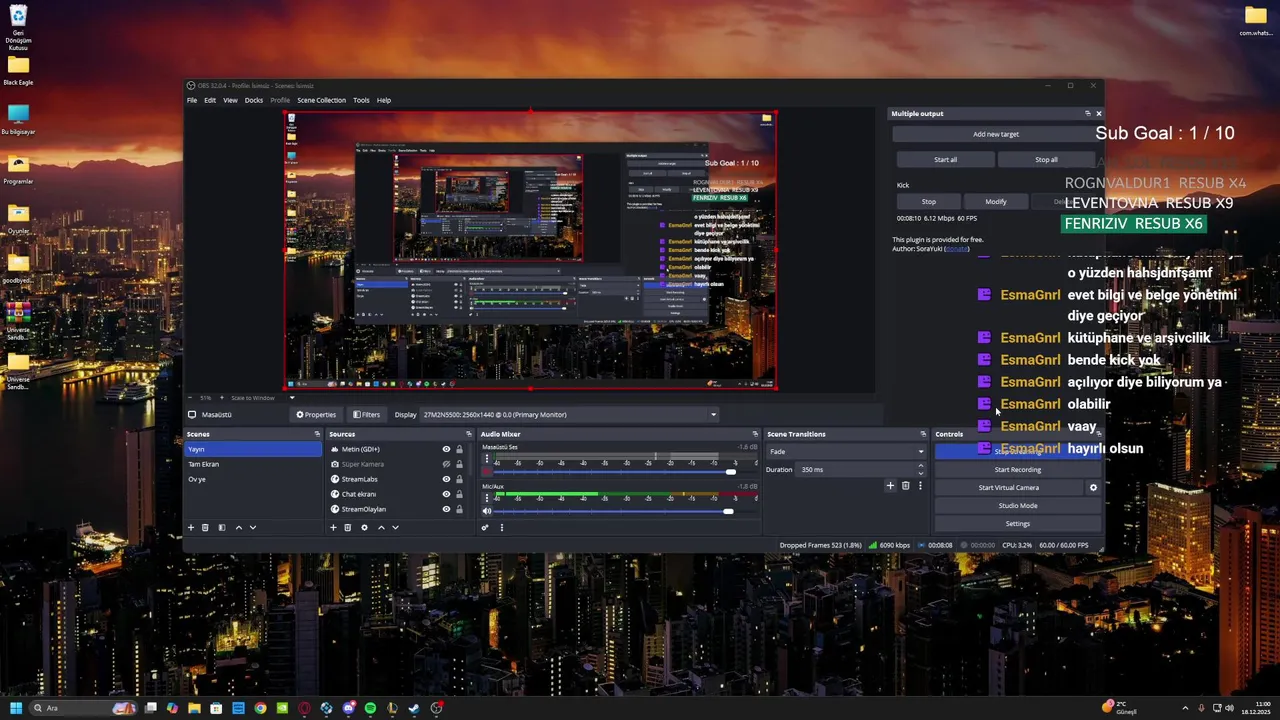Image resolution: width=1280 pixels, height=720 pixels.
Task: Open Steam from the taskbar
Action: point(414,708)
